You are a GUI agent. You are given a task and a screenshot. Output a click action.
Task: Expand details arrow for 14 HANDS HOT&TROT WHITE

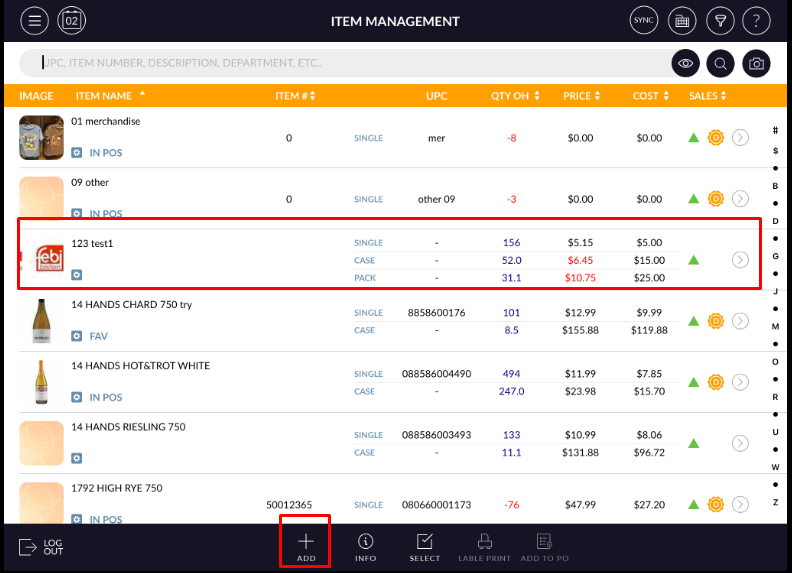point(740,382)
